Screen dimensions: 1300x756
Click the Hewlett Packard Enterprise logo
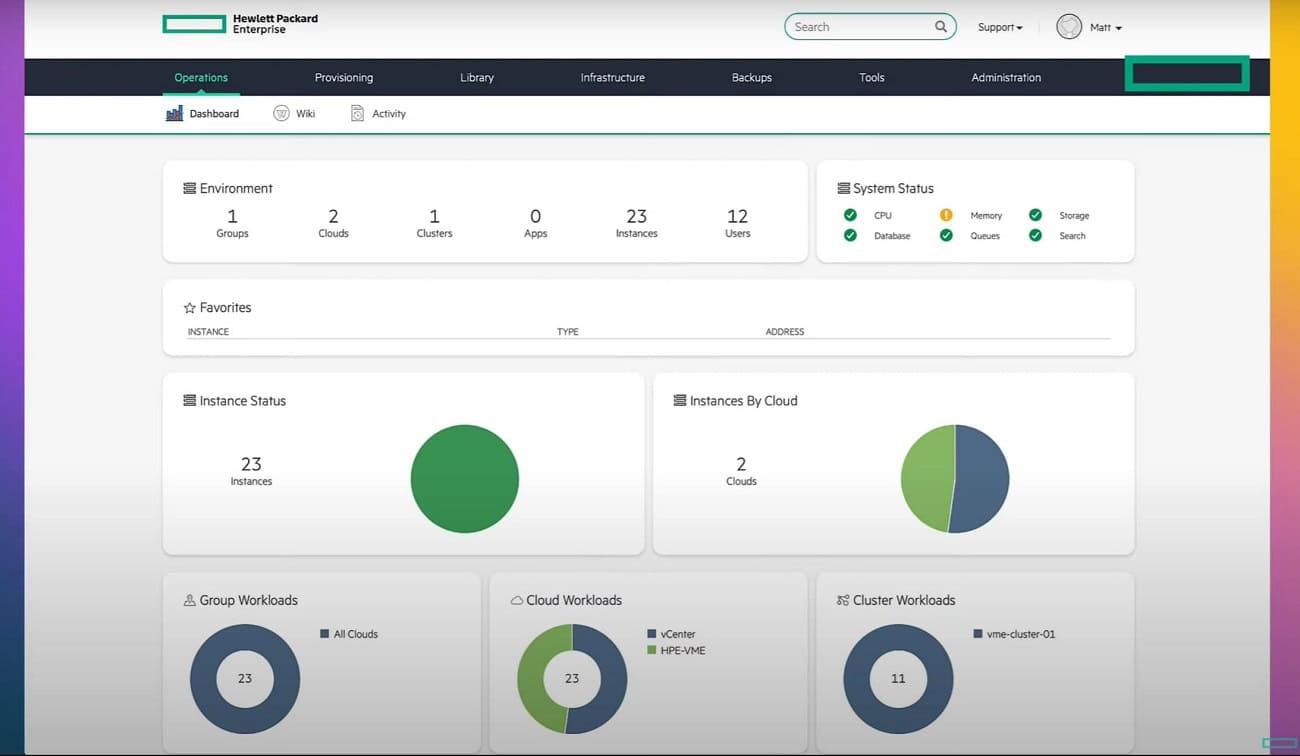coord(240,24)
